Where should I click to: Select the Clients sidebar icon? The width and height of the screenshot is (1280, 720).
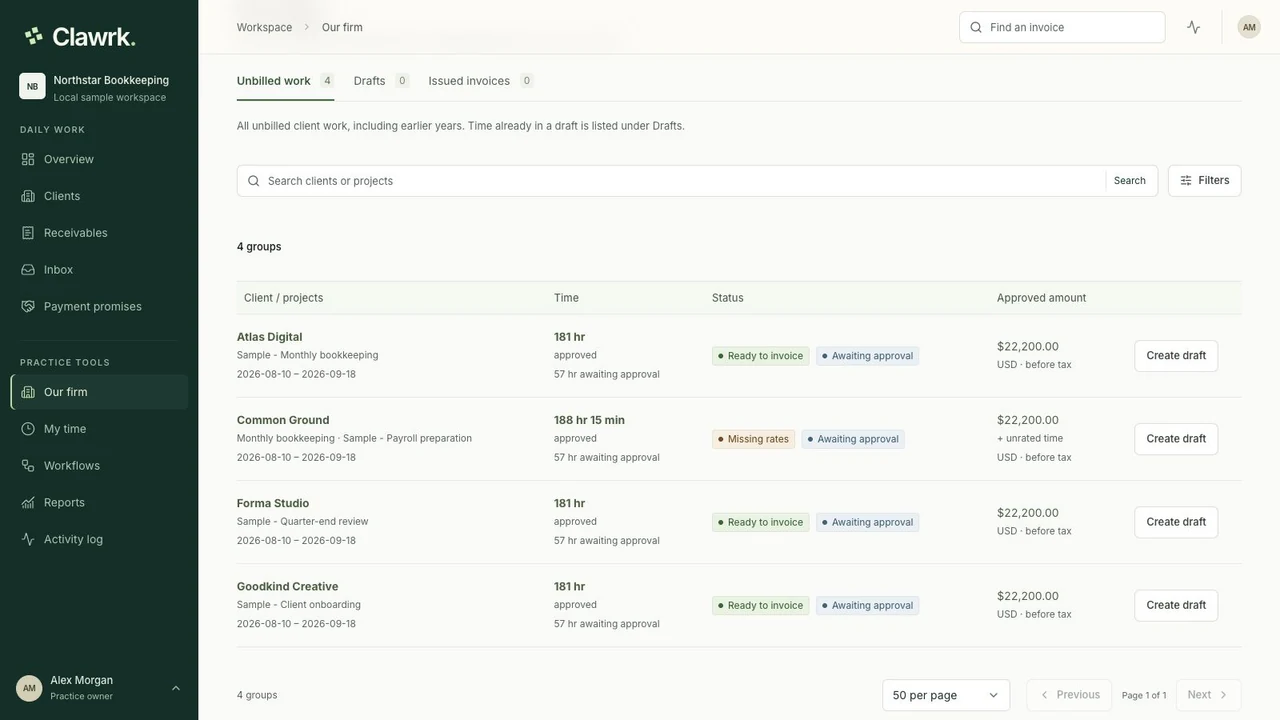click(x=28, y=196)
